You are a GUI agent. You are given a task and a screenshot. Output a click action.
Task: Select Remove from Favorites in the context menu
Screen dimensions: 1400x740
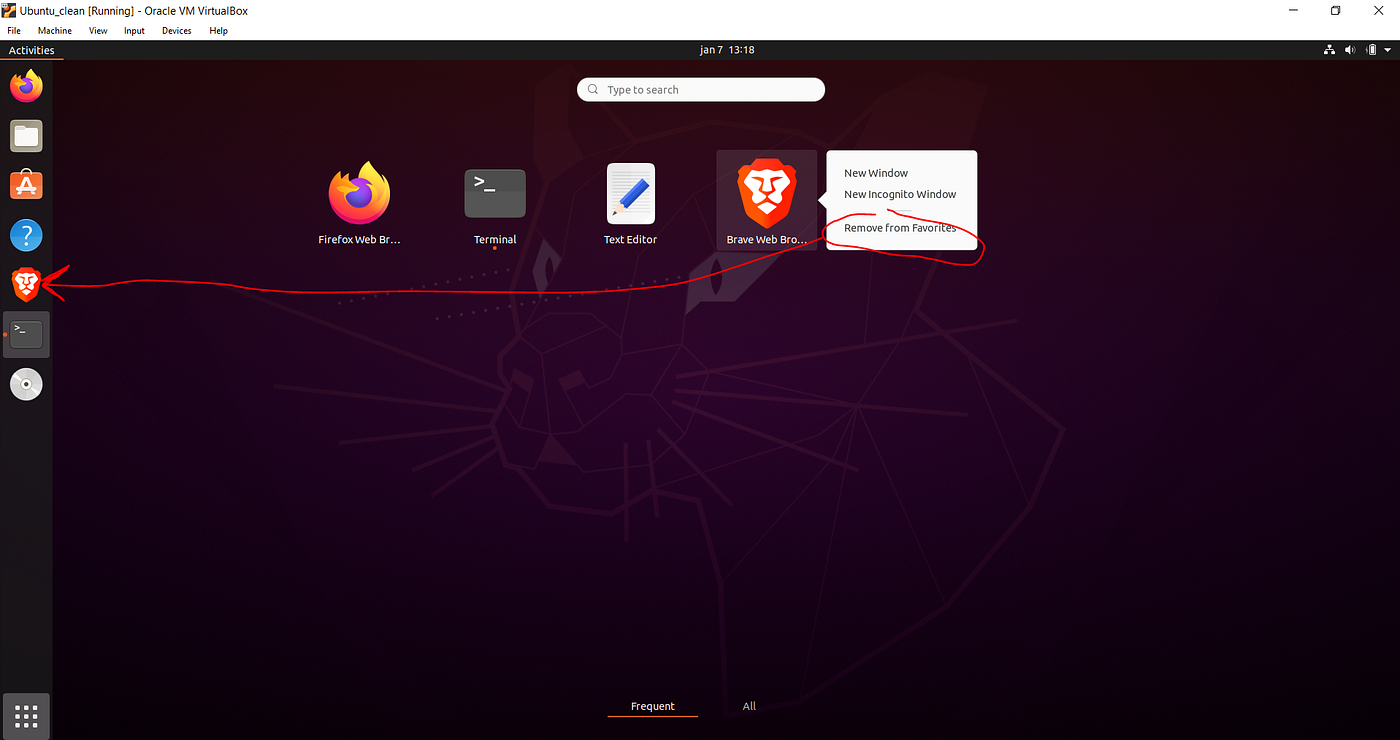(x=901, y=228)
